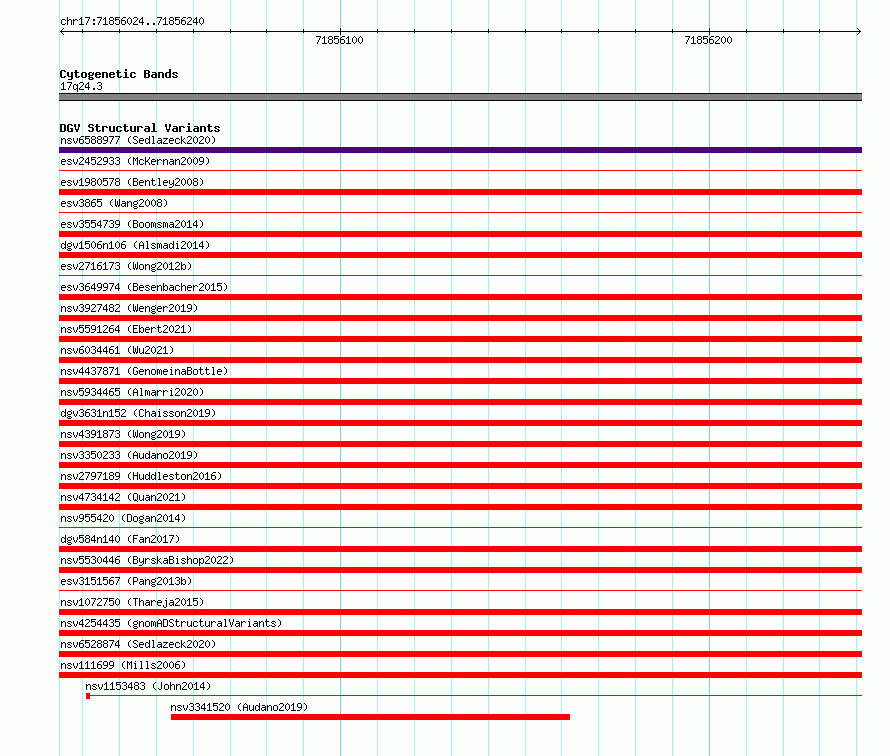Click the nsv111699 (Mills2006) label
The height and width of the screenshot is (756, 890).
click(123, 665)
